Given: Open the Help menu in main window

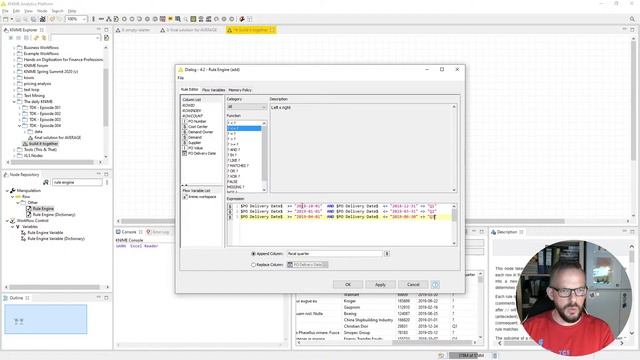Looking at the screenshot, I should click(72, 11).
